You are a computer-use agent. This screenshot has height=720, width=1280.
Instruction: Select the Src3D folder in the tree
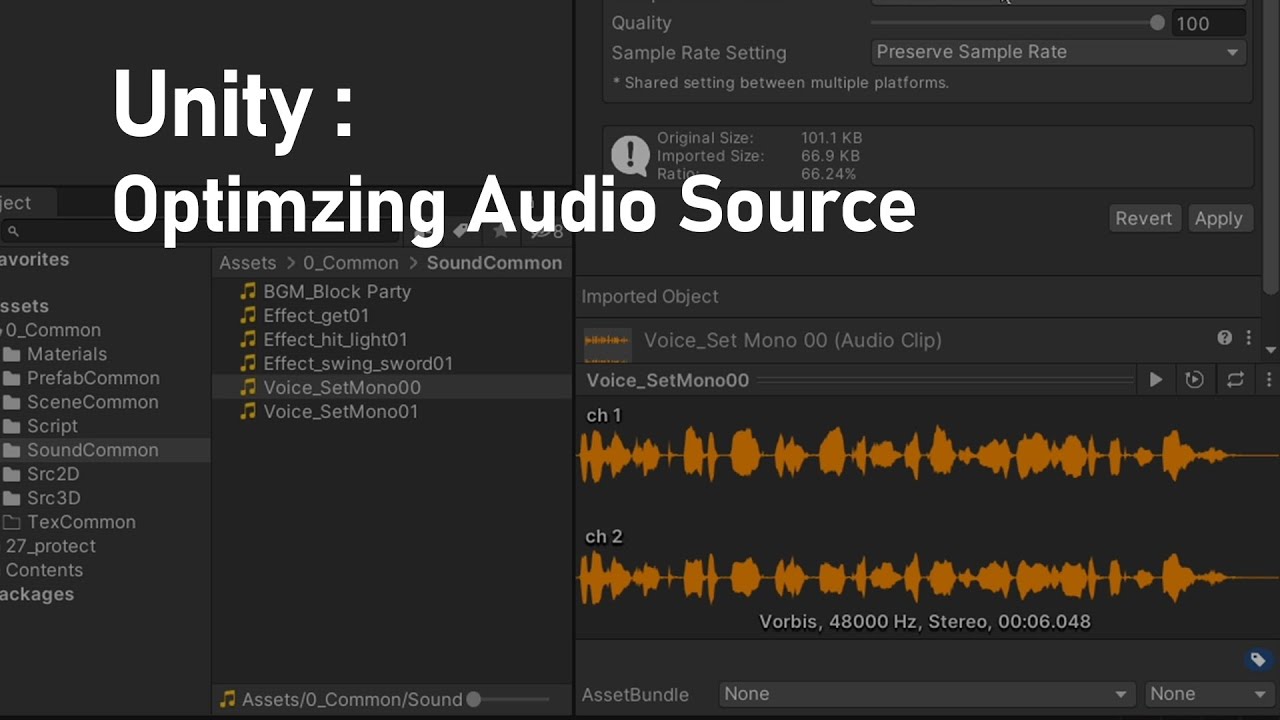[54, 498]
